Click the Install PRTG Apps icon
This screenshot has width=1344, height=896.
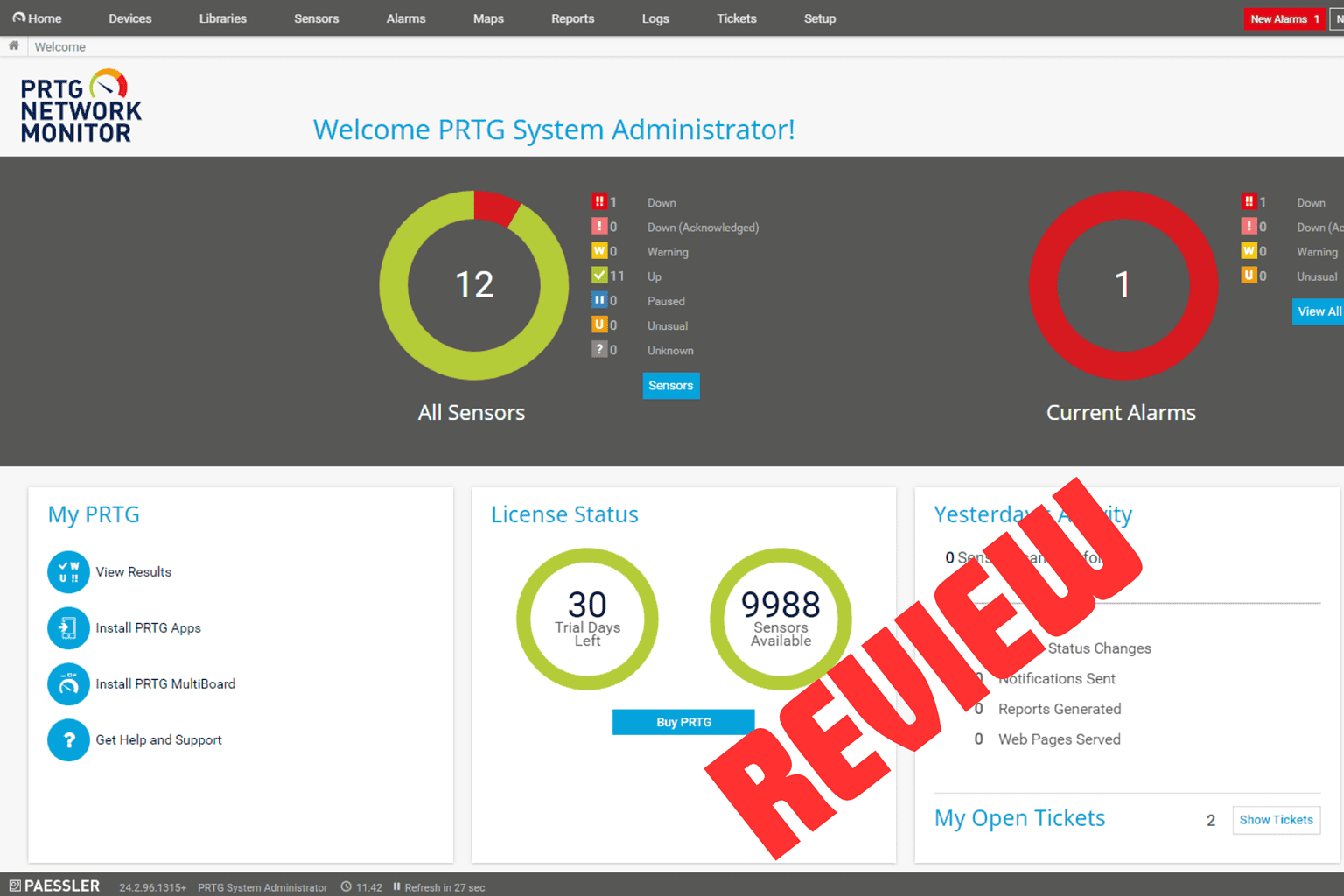tap(68, 628)
